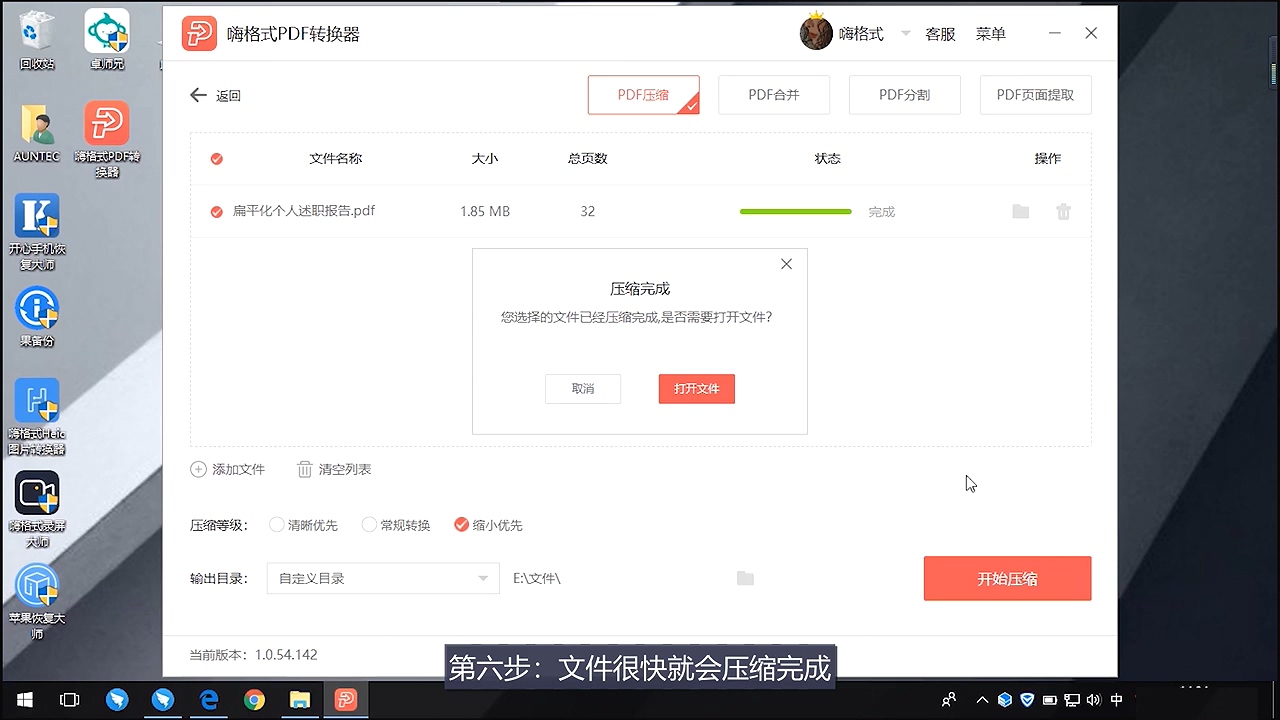The width and height of the screenshot is (1280, 720).
Task: Click 打开文件 to open the compressed file
Action: (696, 388)
